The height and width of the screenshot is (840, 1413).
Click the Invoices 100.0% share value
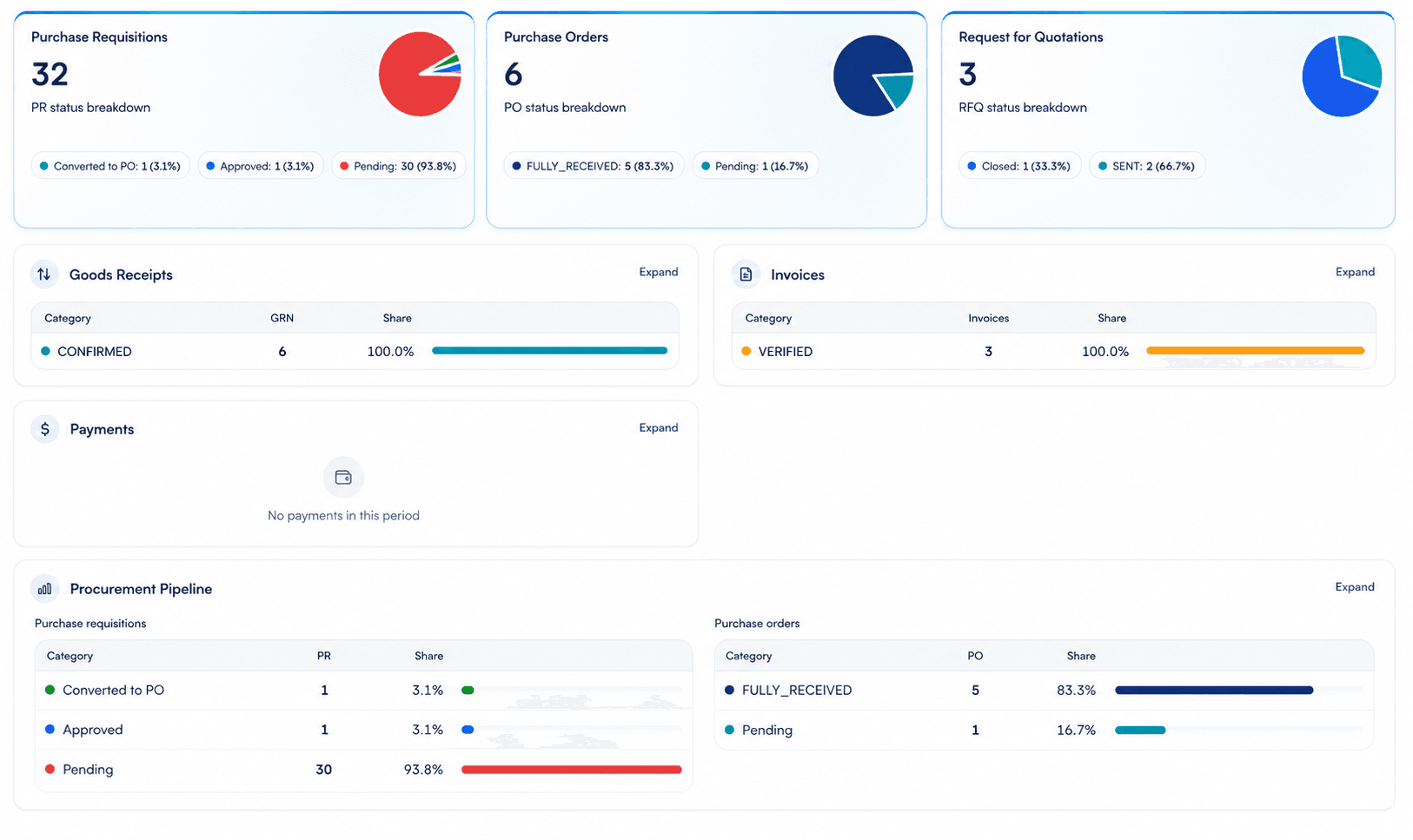[x=1105, y=352]
